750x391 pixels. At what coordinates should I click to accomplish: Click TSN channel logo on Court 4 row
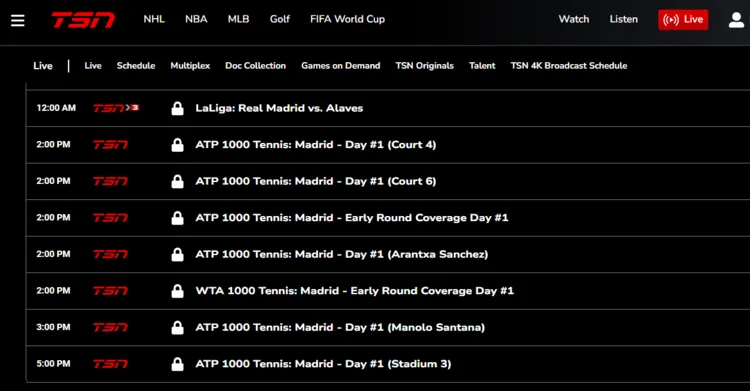[x=110, y=145]
